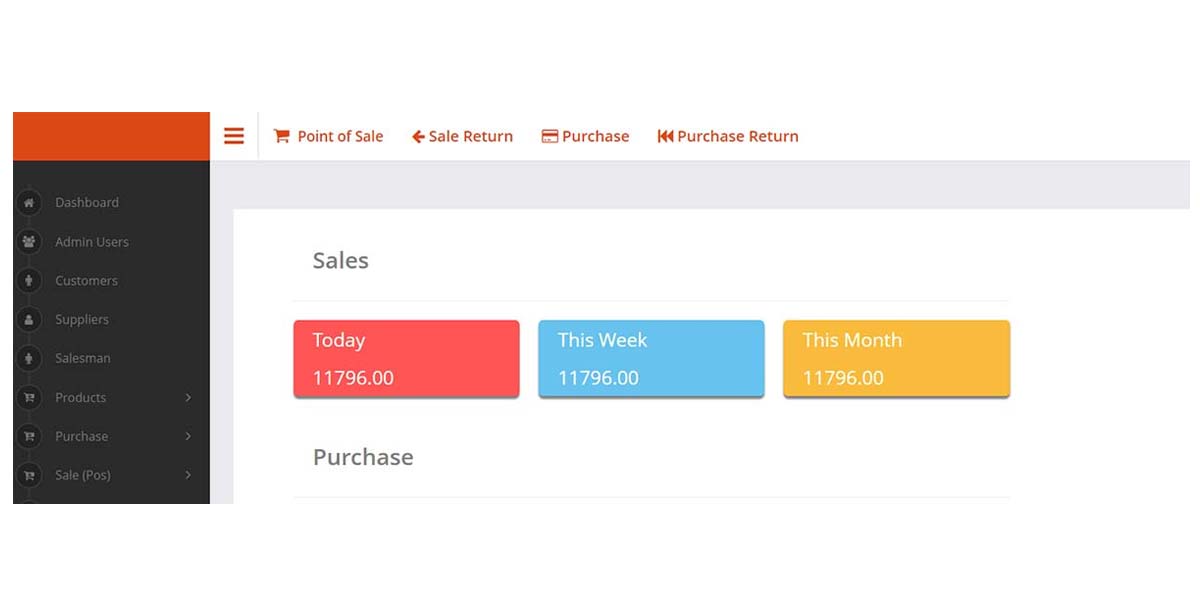Select the This Month sales summary card
This screenshot has width=1200, height=600.
(896, 358)
